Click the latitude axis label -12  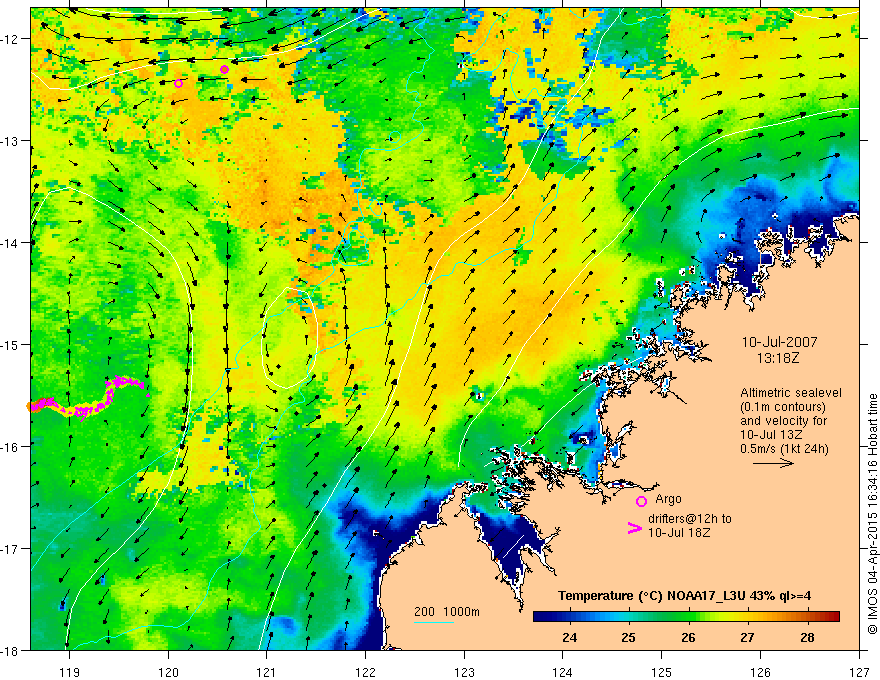[x=11, y=39]
